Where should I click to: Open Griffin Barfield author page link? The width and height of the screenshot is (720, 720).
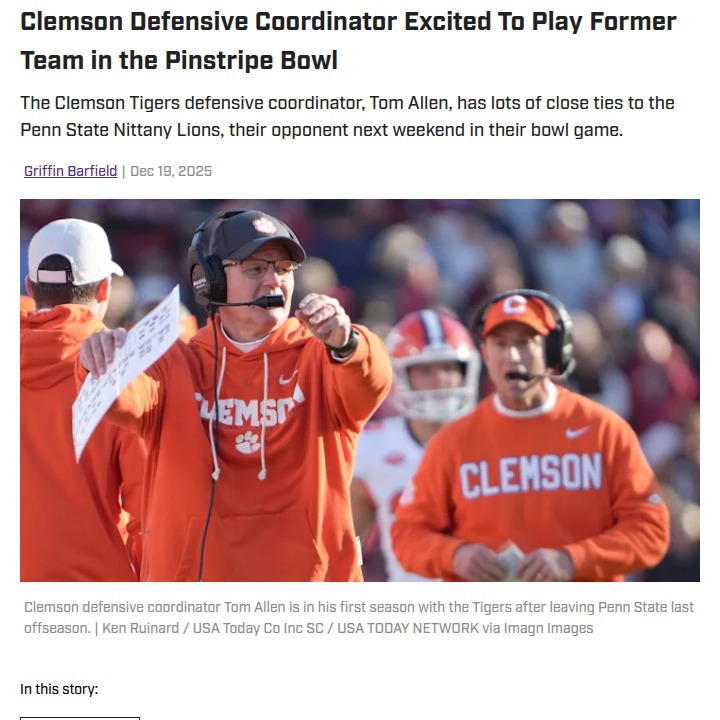click(71, 171)
